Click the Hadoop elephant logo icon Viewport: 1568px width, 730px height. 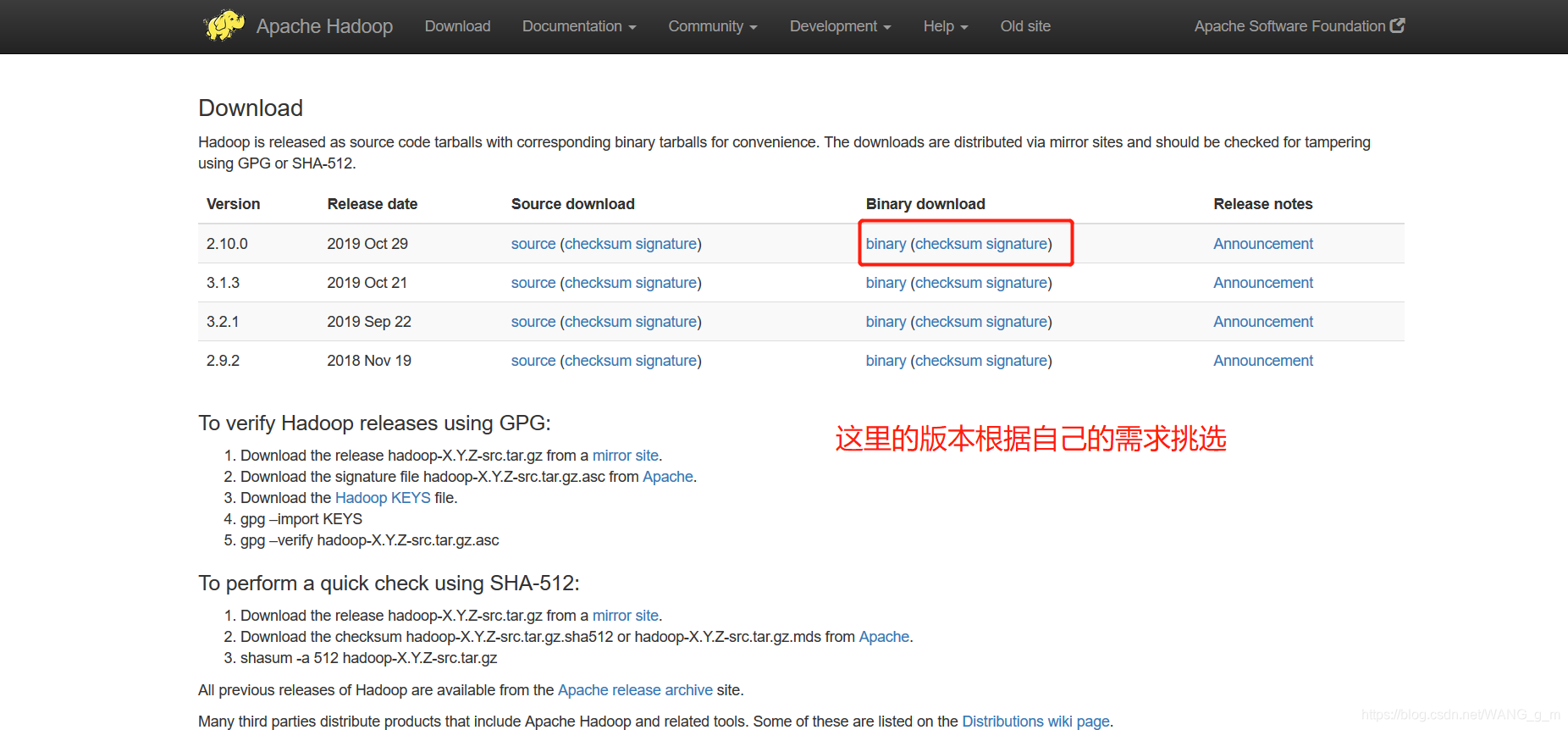[224, 25]
